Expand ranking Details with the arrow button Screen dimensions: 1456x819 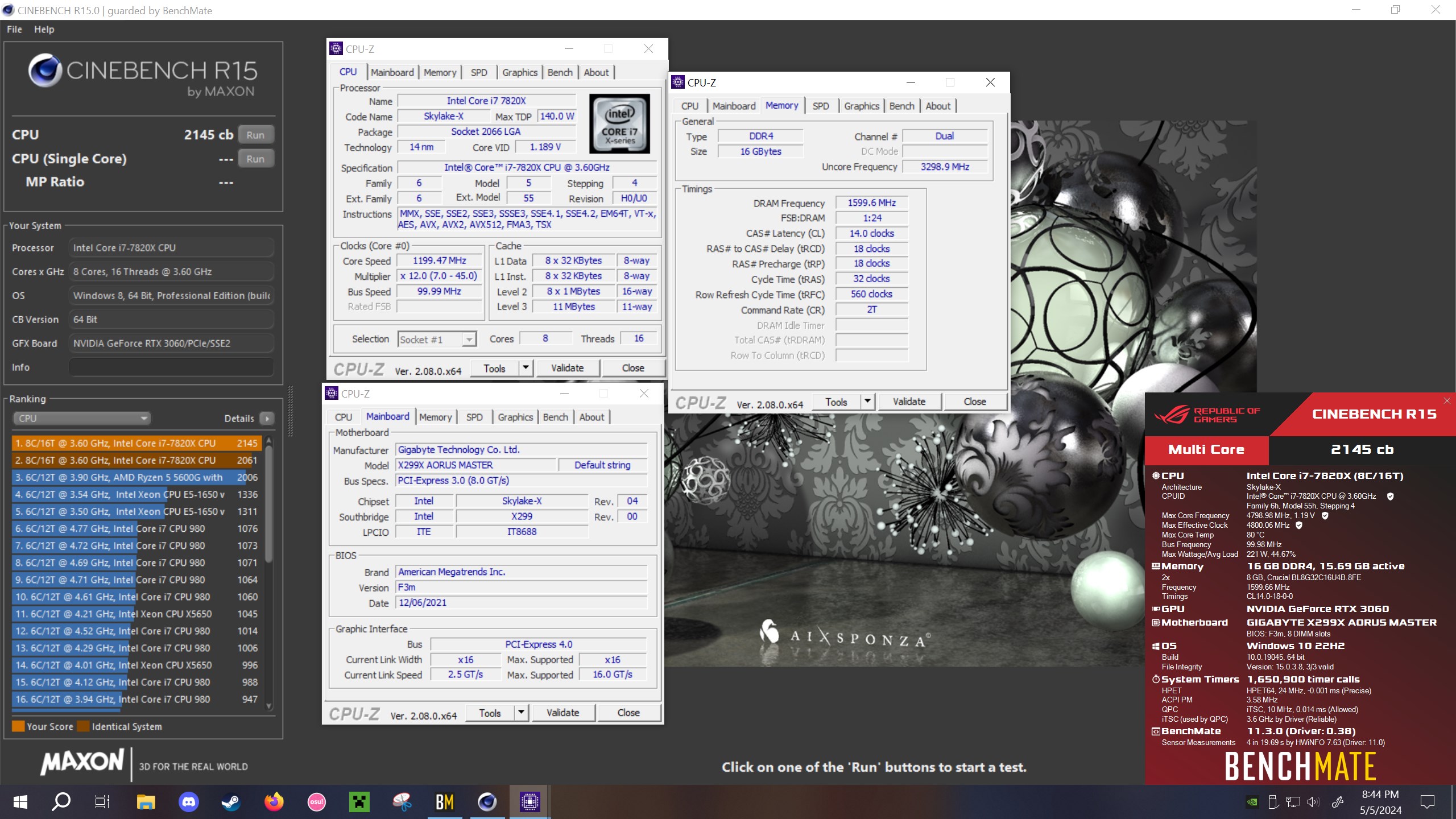click(267, 418)
